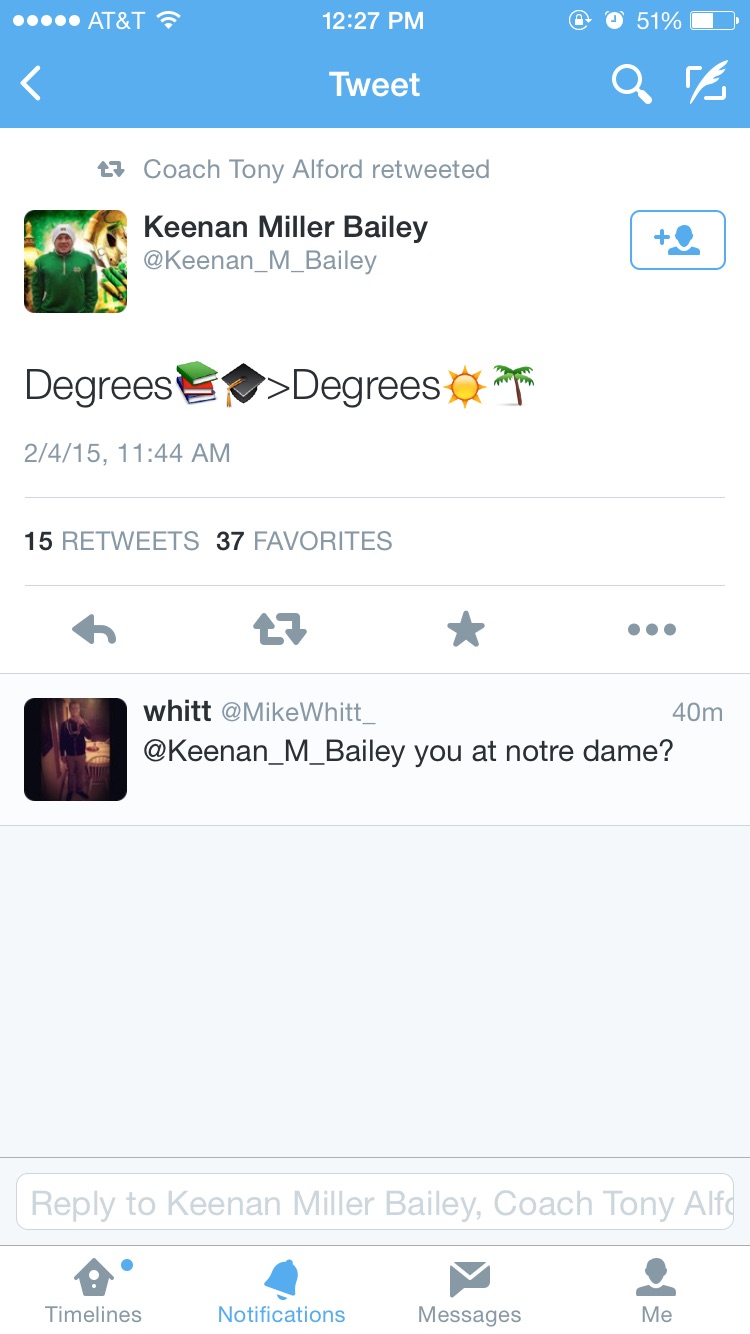Open whitt's profile avatar
Image resolution: width=750 pixels, height=1334 pixels.
[x=75, y=749]
